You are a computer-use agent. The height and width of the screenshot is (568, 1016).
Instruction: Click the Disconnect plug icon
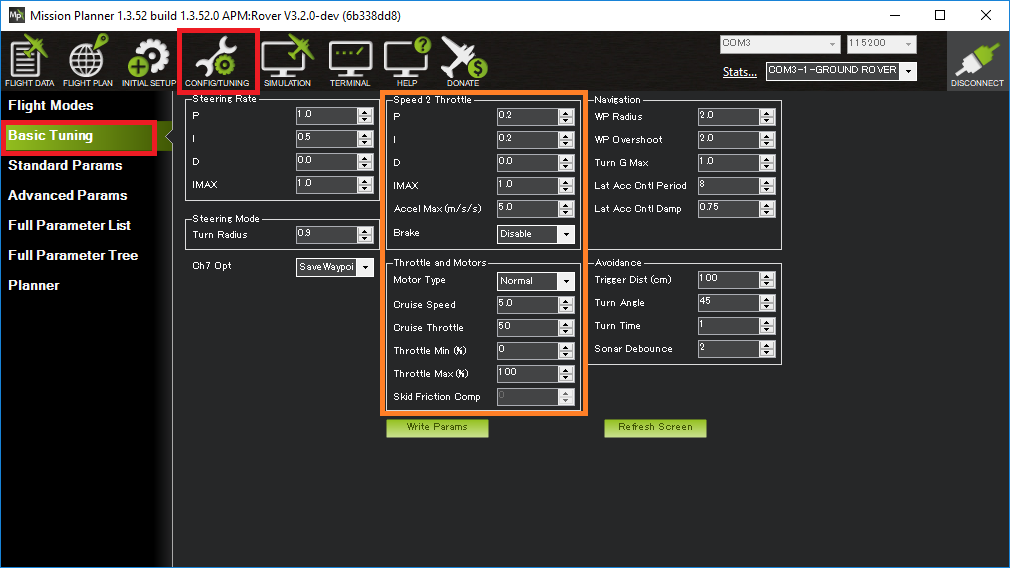[977, 62]
